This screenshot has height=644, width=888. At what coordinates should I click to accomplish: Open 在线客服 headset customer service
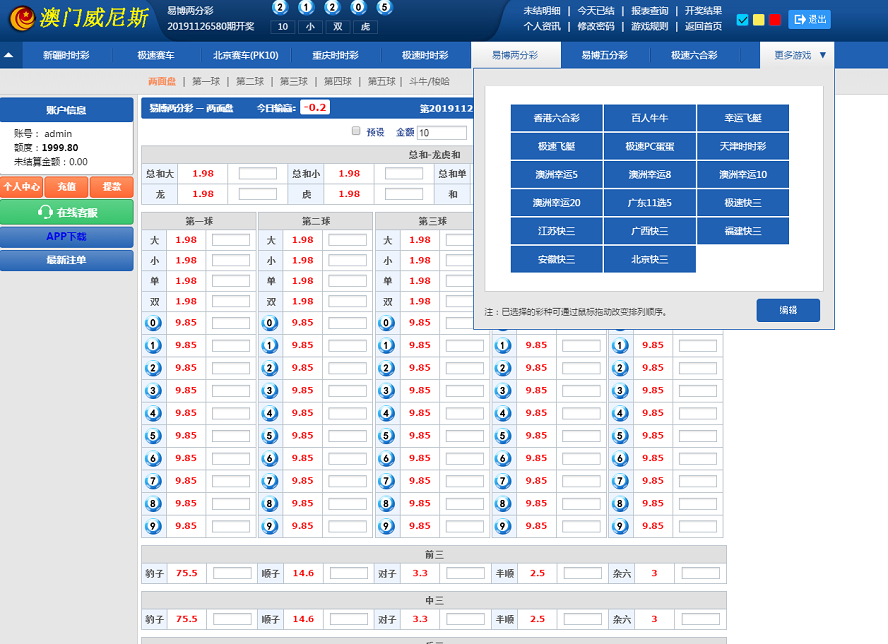[x=66, y=212]
